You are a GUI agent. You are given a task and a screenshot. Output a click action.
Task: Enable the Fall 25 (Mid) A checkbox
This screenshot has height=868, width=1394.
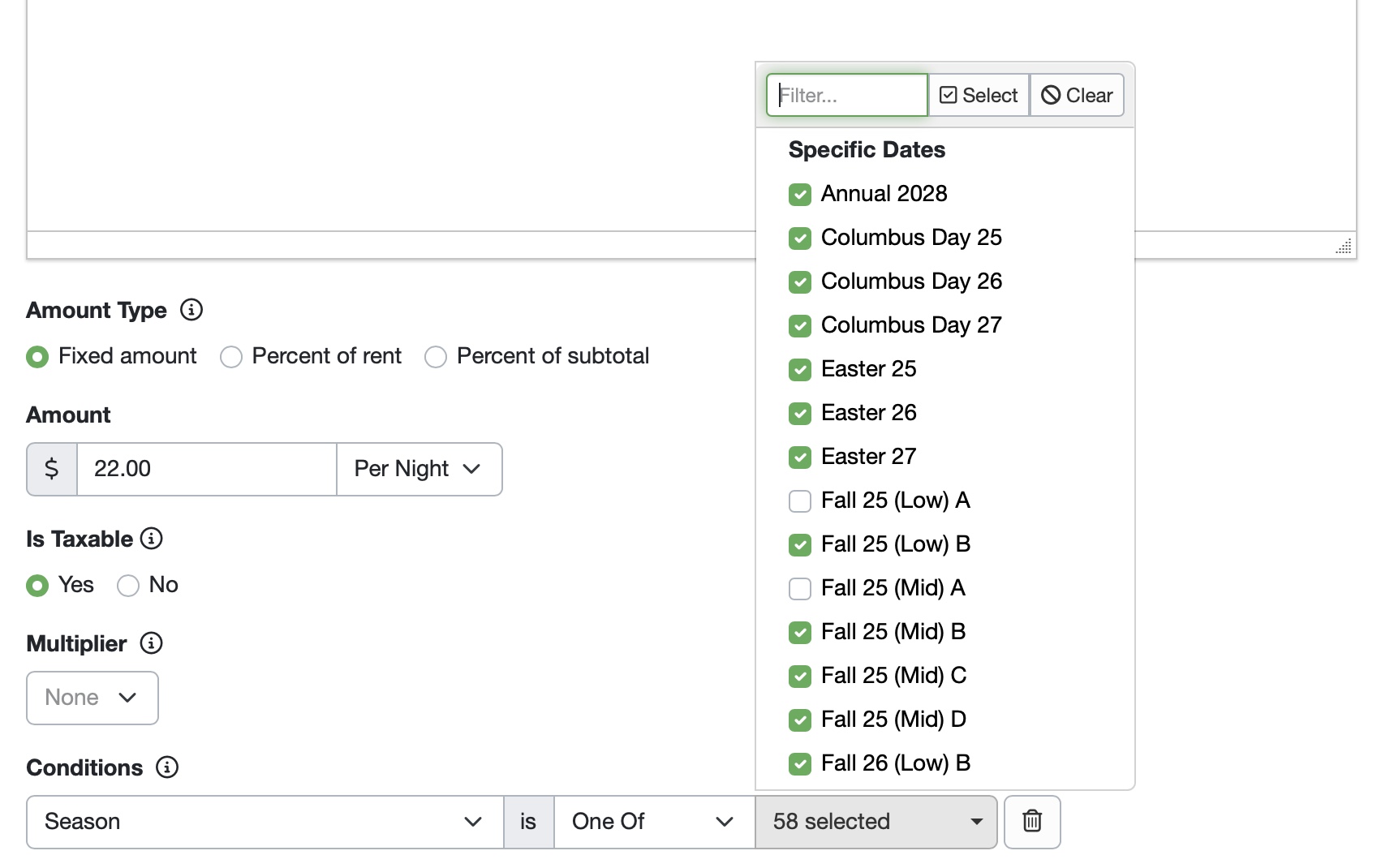pos(800,589)
